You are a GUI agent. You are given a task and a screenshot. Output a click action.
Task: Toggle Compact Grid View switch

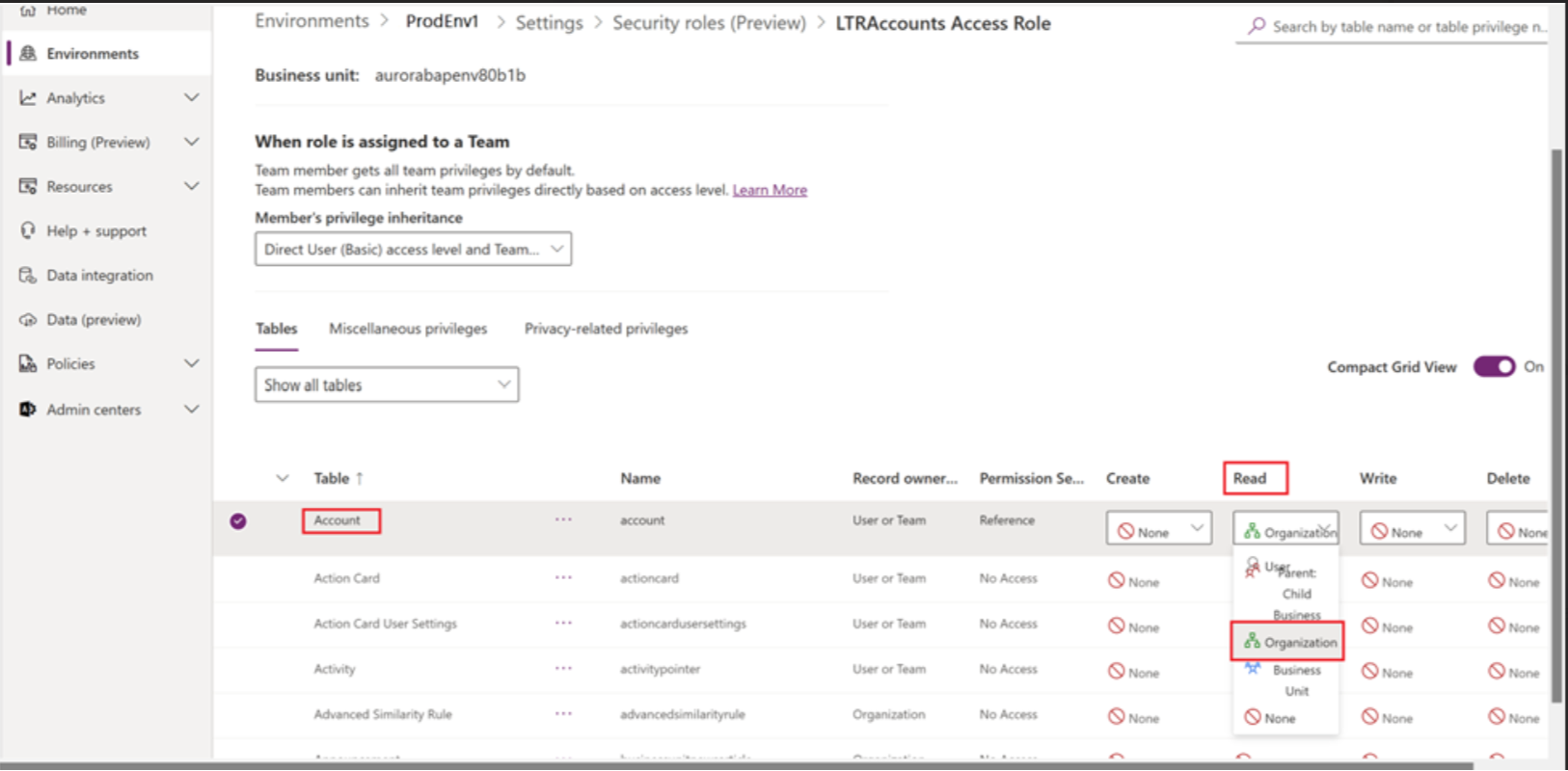pos(1495,367)
